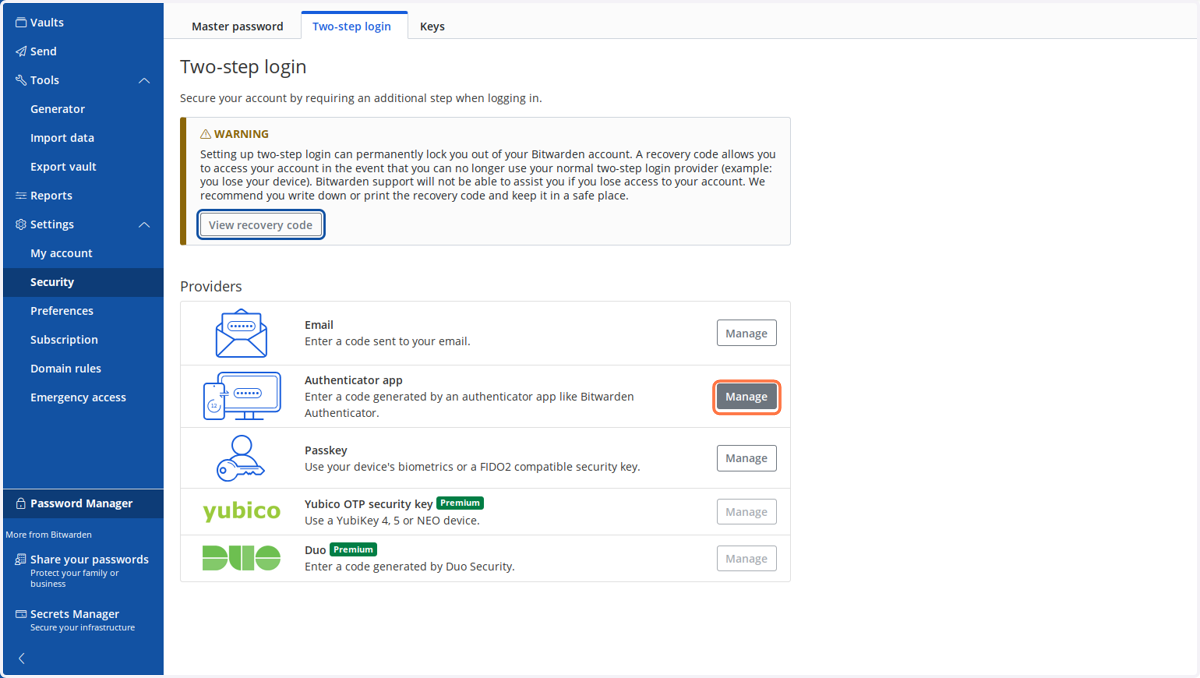Click the View recovery code button
1200x678 pixels.
coord(261,225)
